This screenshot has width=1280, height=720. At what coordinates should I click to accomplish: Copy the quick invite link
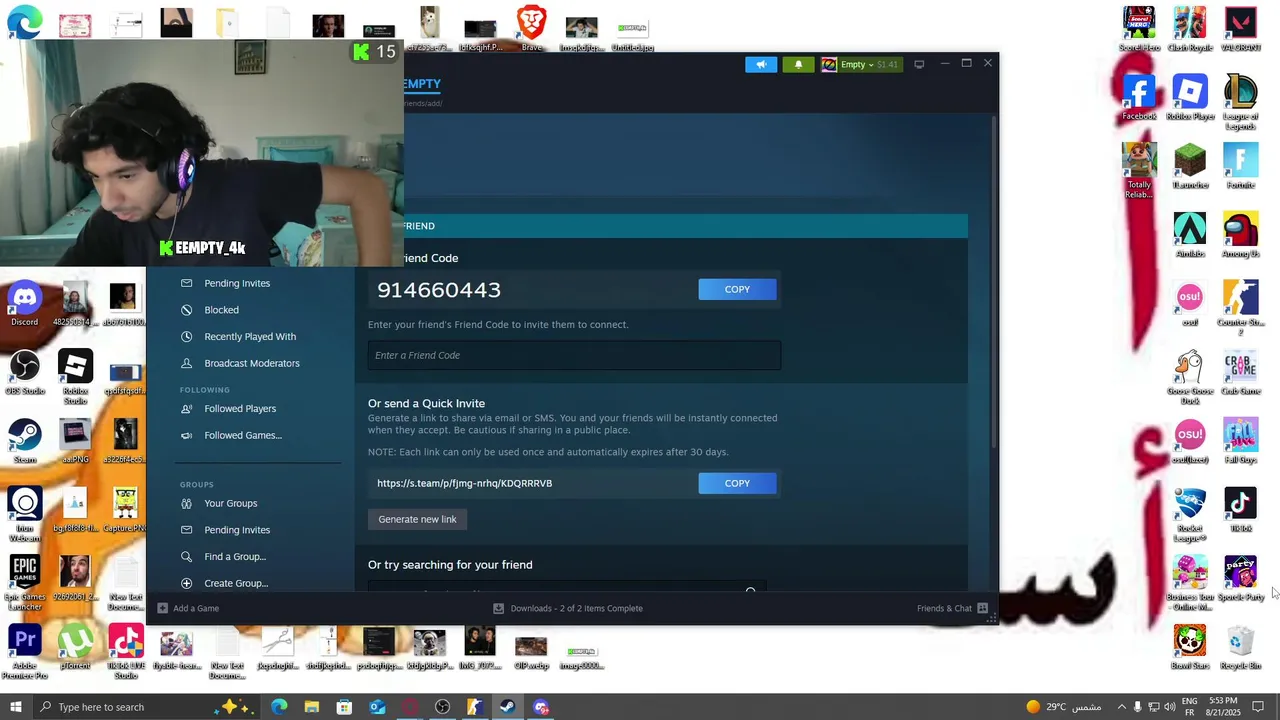tap(737, 483)
